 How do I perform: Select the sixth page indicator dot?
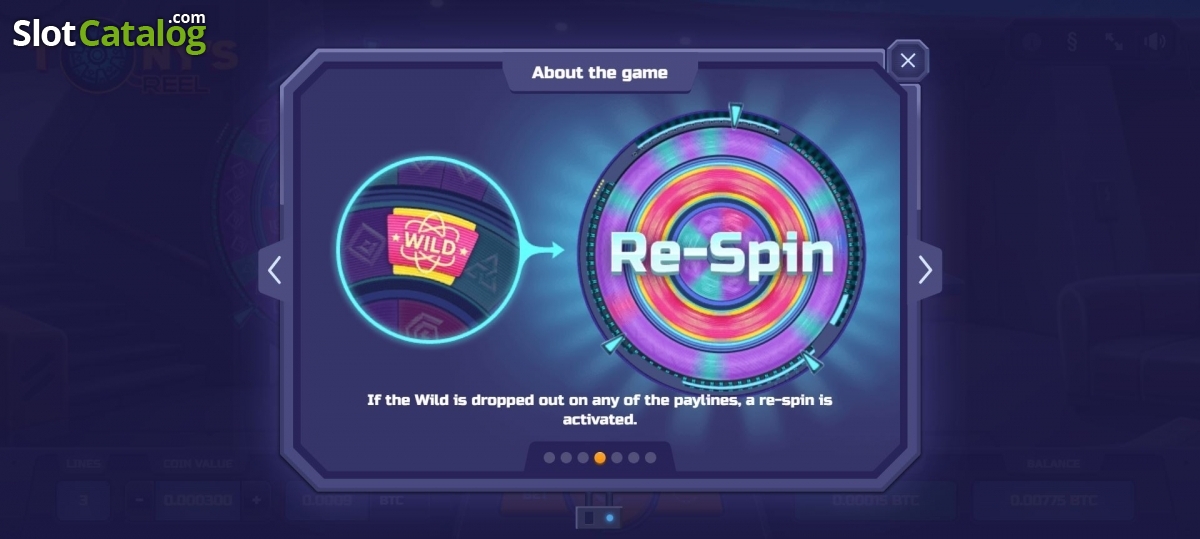[634, 458]
